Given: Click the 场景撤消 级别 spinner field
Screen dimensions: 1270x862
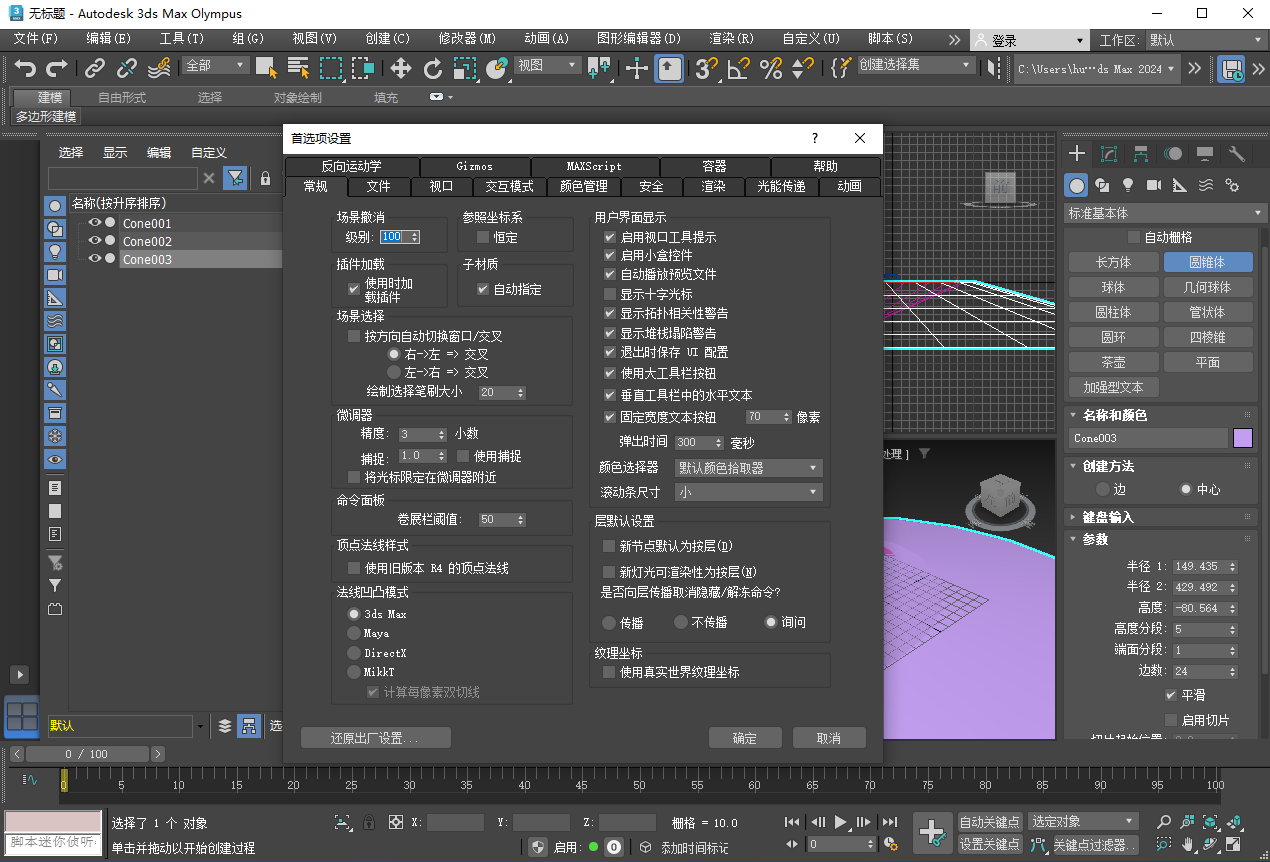Looking at the screenshot, I should pyautogui.click(x=400, y=237).
